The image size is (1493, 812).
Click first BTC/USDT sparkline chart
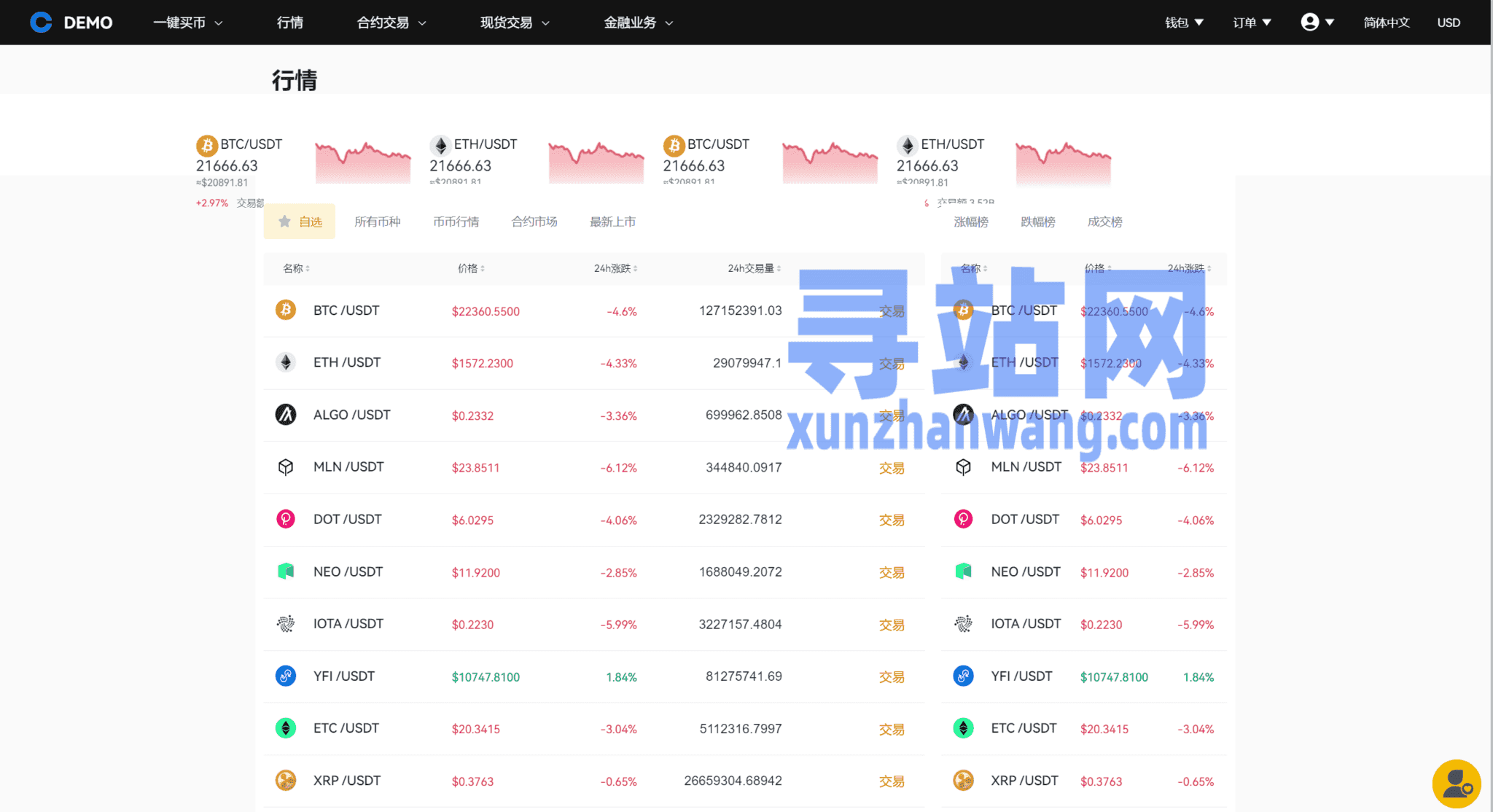point(363,162)
